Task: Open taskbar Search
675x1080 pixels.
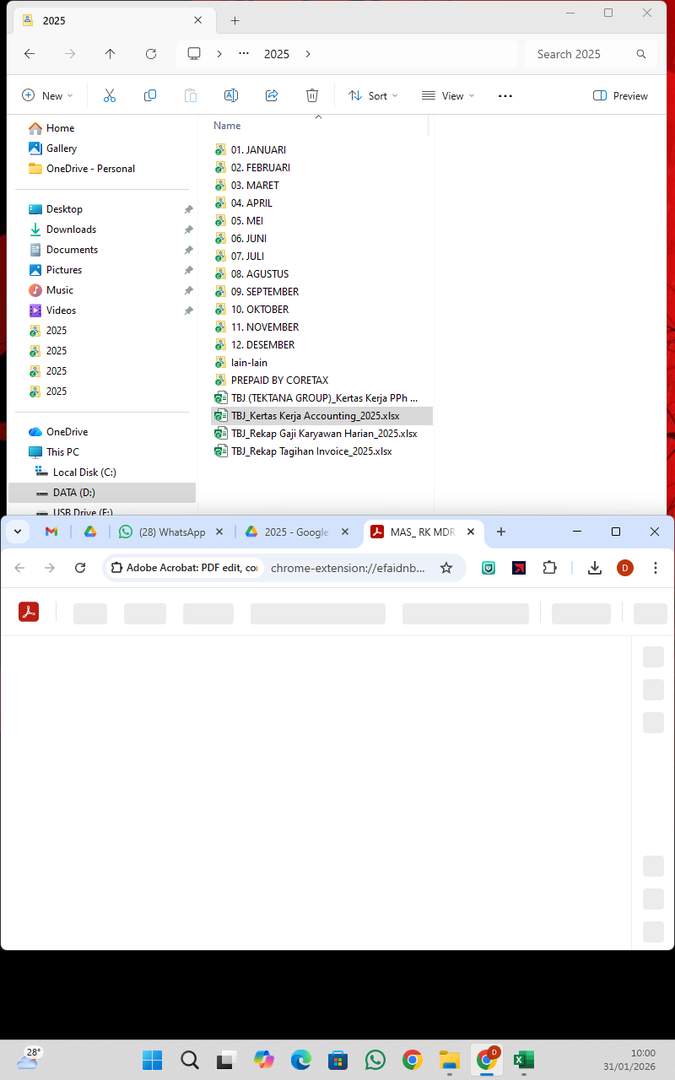Action: click(189, 1059)
